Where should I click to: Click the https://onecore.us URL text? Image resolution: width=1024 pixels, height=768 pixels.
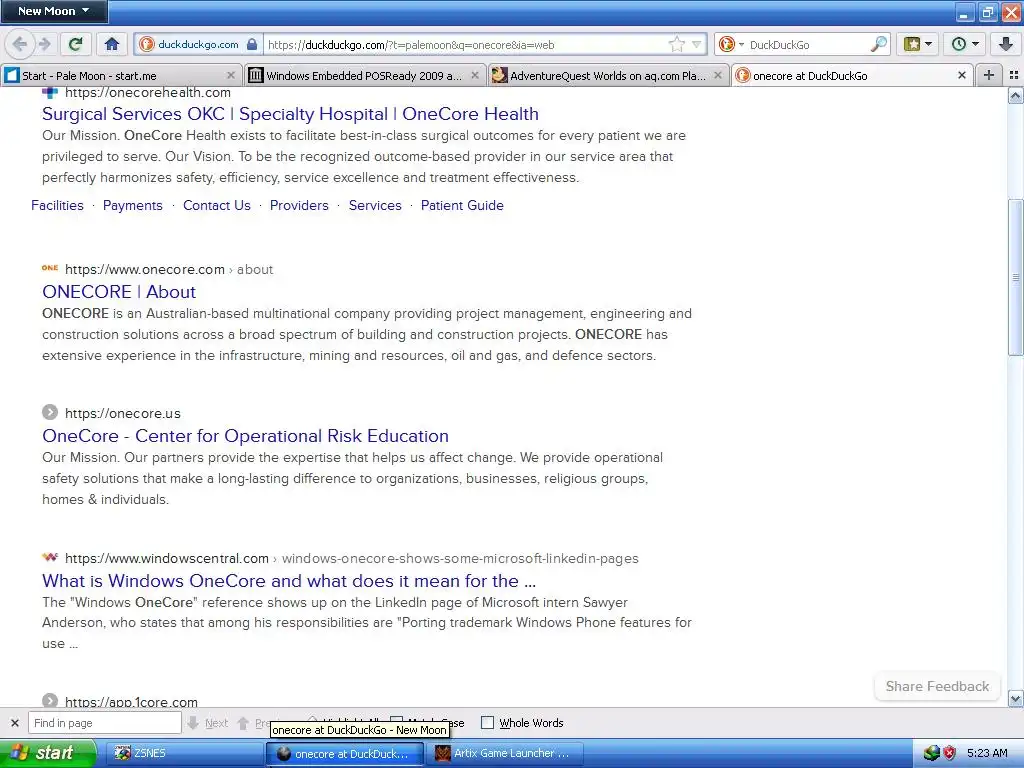click(123, 413)
